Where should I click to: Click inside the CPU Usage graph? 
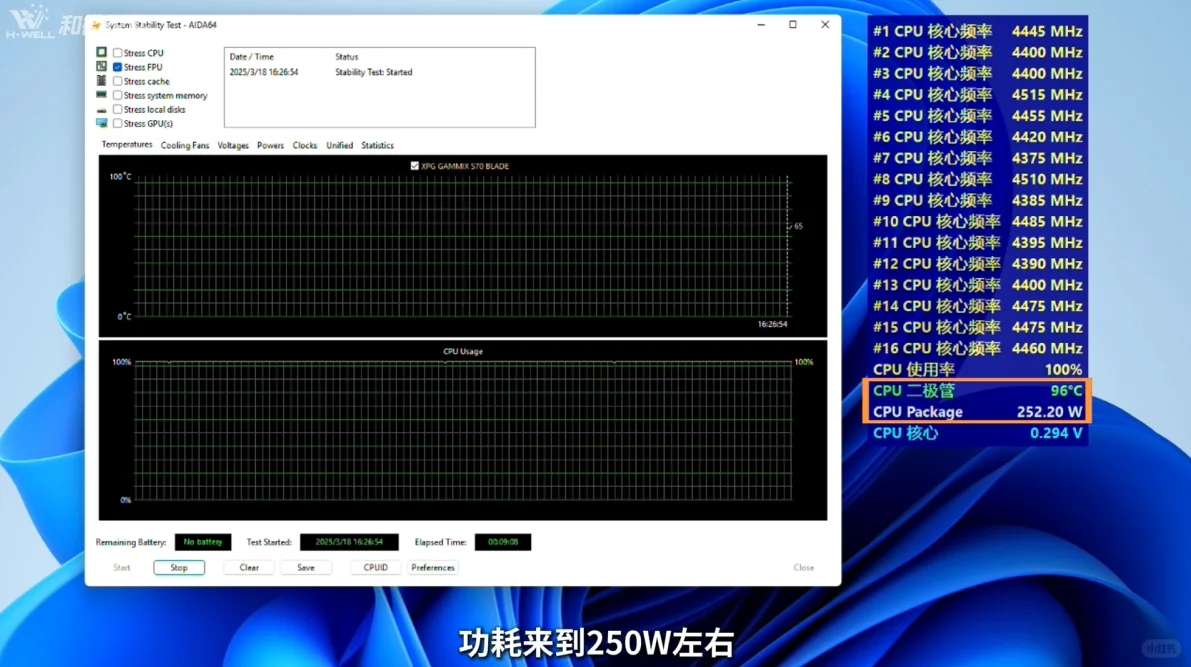tap(463, 431)
